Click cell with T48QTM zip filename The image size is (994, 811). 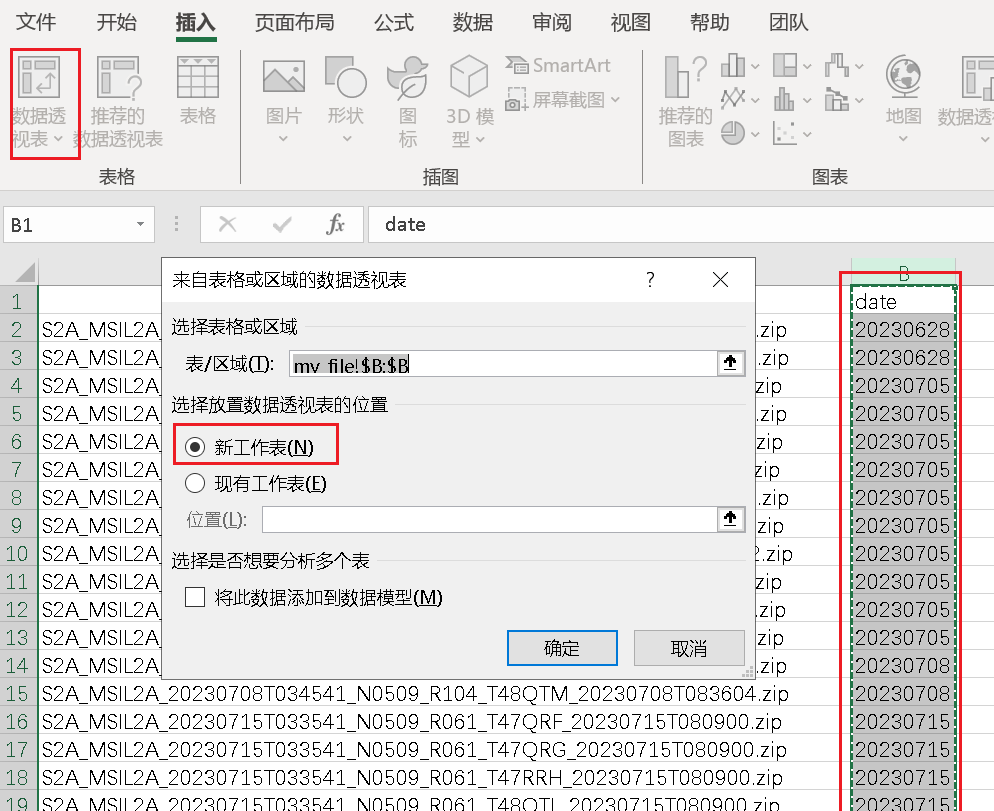click(x=444, y=693)
